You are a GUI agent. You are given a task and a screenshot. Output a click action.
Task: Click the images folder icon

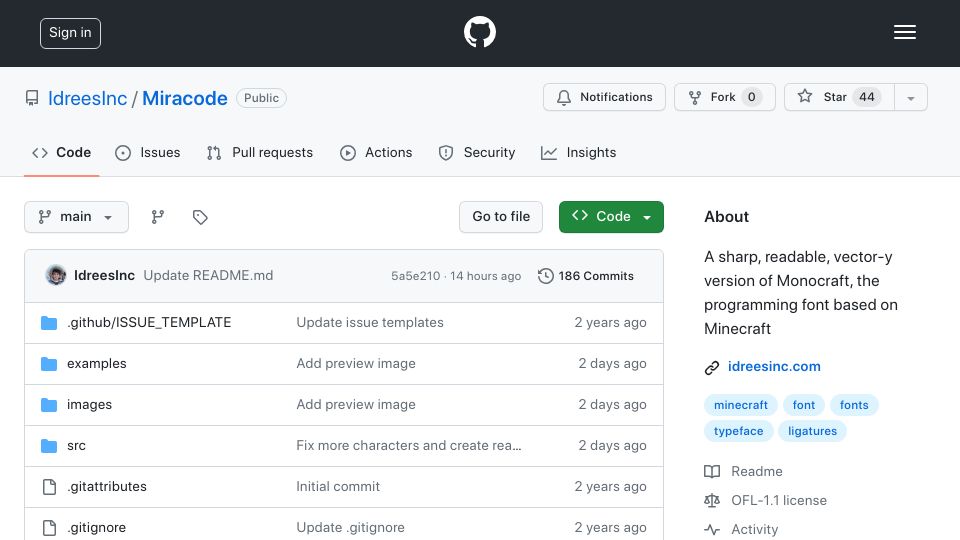point(49,405)
